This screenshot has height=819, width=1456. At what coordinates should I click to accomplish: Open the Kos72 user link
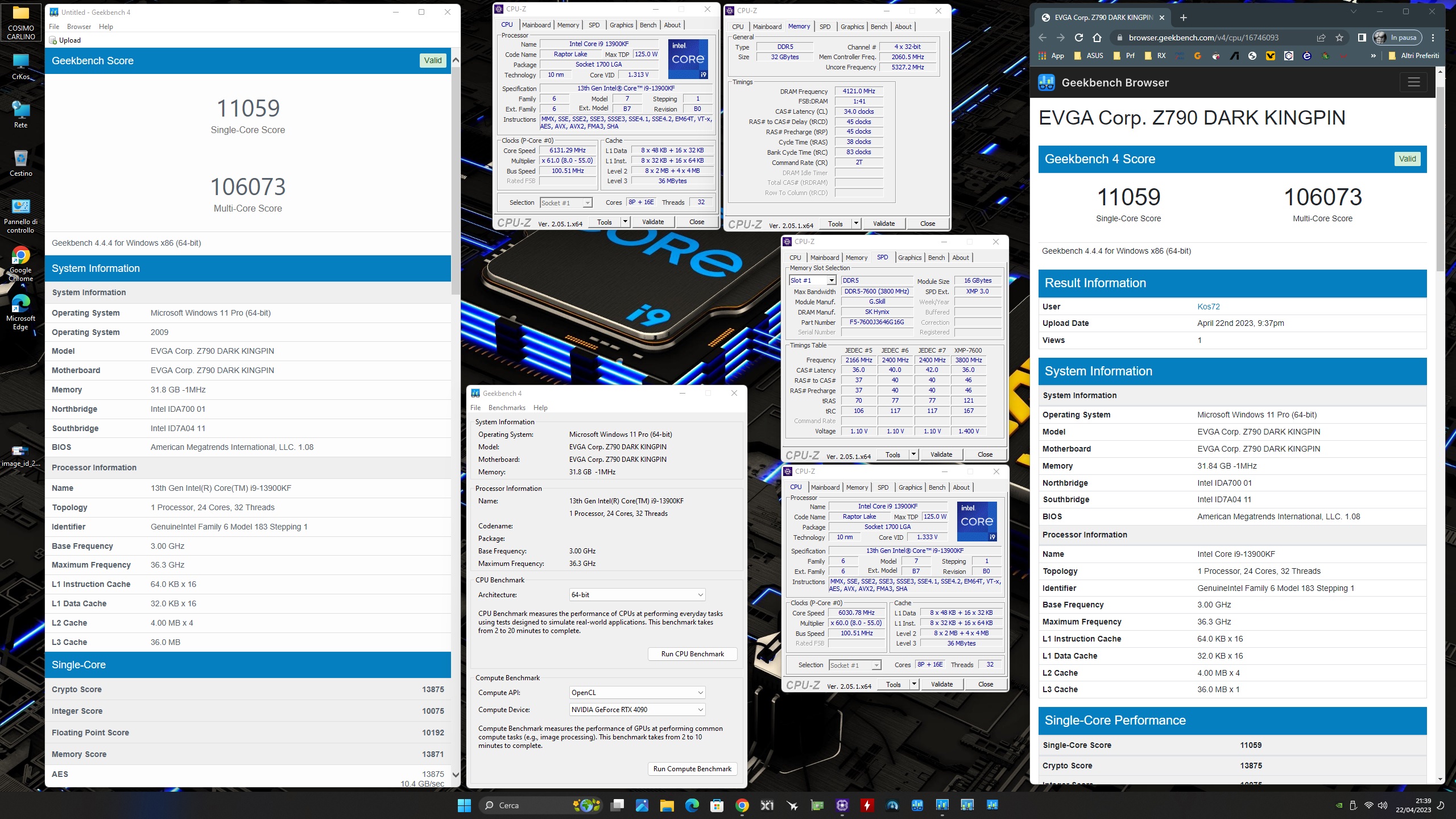[x=1209, y=307]
